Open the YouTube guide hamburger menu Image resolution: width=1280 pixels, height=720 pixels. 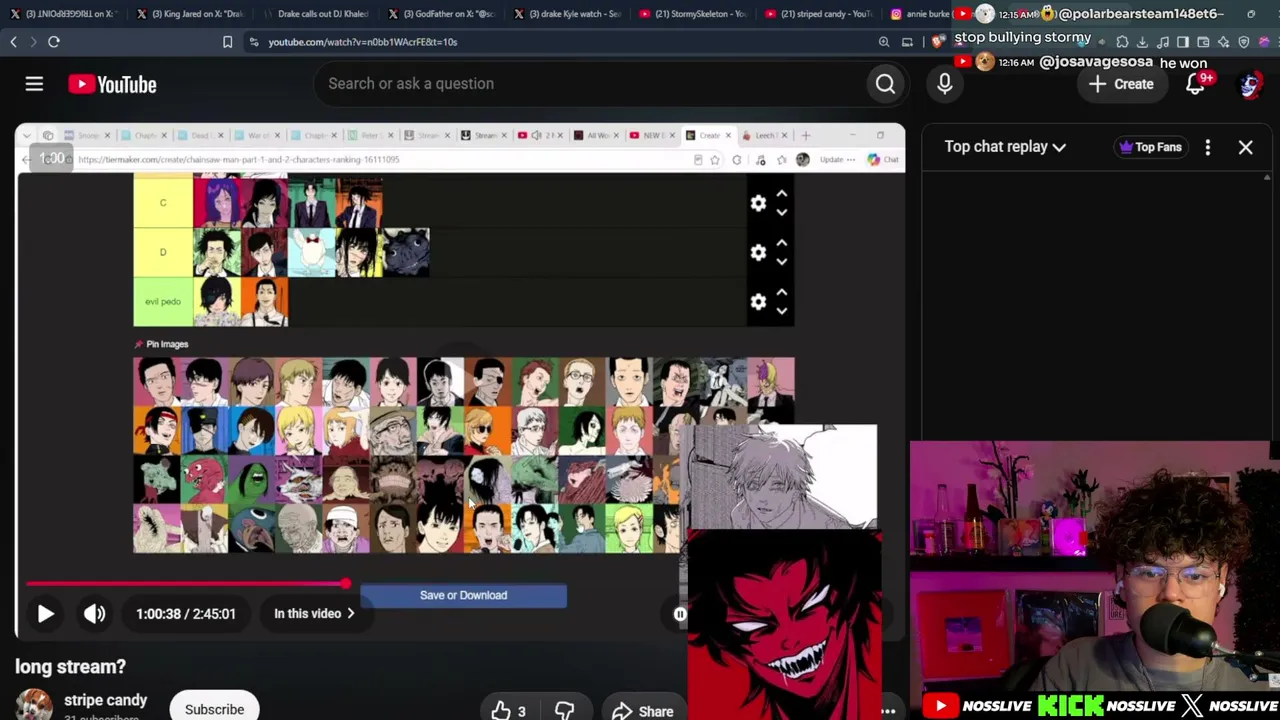(34, 84)
